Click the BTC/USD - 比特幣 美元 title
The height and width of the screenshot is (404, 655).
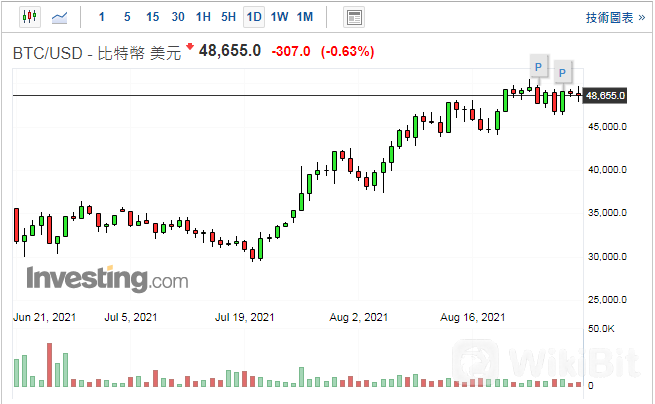click(x=97, y=53)
